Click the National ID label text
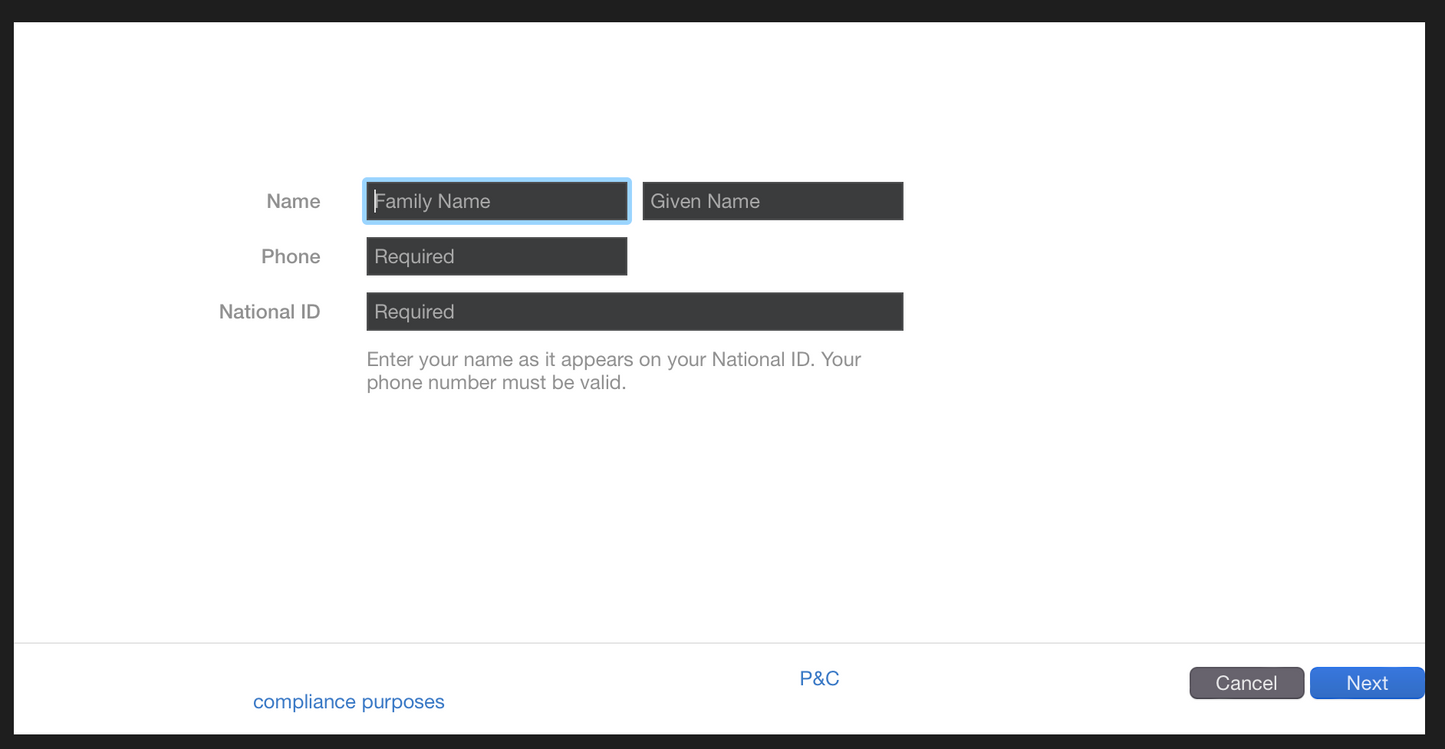Image resolution: width=1445 pixels, height=749 pixels. (x=270, y=311)
